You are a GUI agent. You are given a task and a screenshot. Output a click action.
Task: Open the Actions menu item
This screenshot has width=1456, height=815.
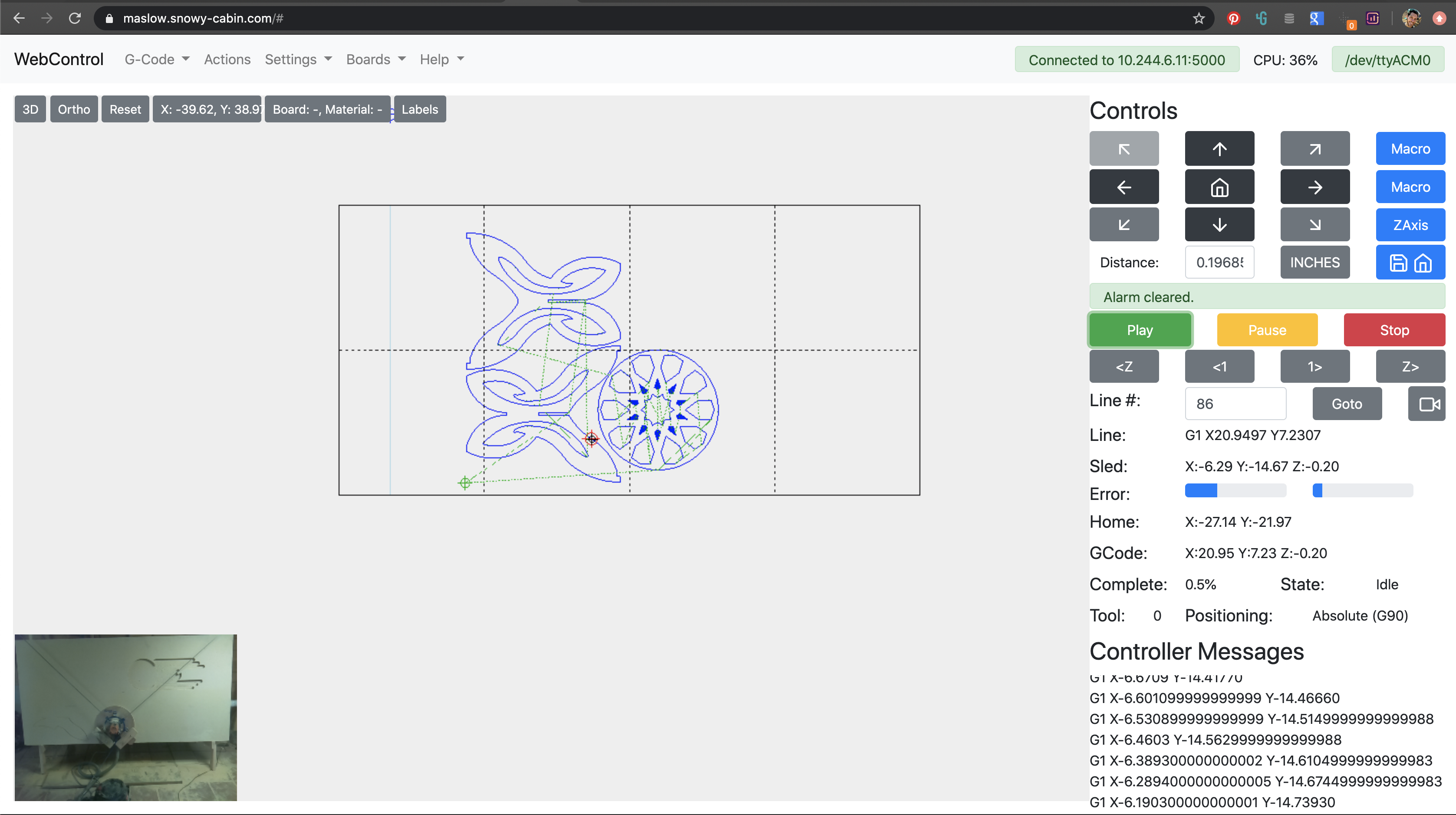pos(227,59)
